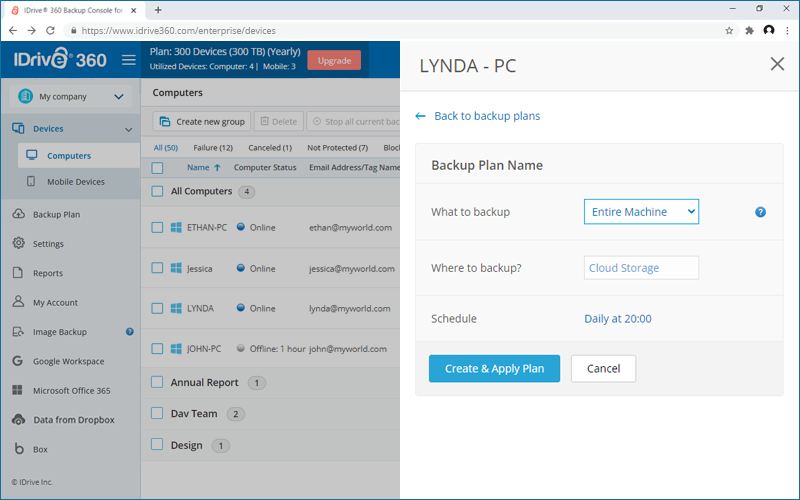Image resolution: width=800 pixels, height=500 pixels.
Task: Click the Mobile Devices phone icon
Action: [31, 181]
